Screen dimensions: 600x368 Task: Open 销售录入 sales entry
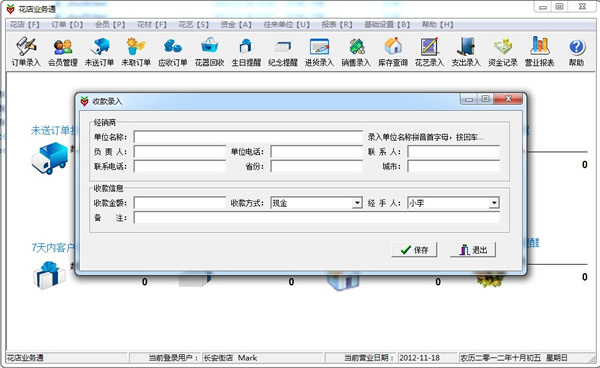pyautogui.click(x=356, y=52)
